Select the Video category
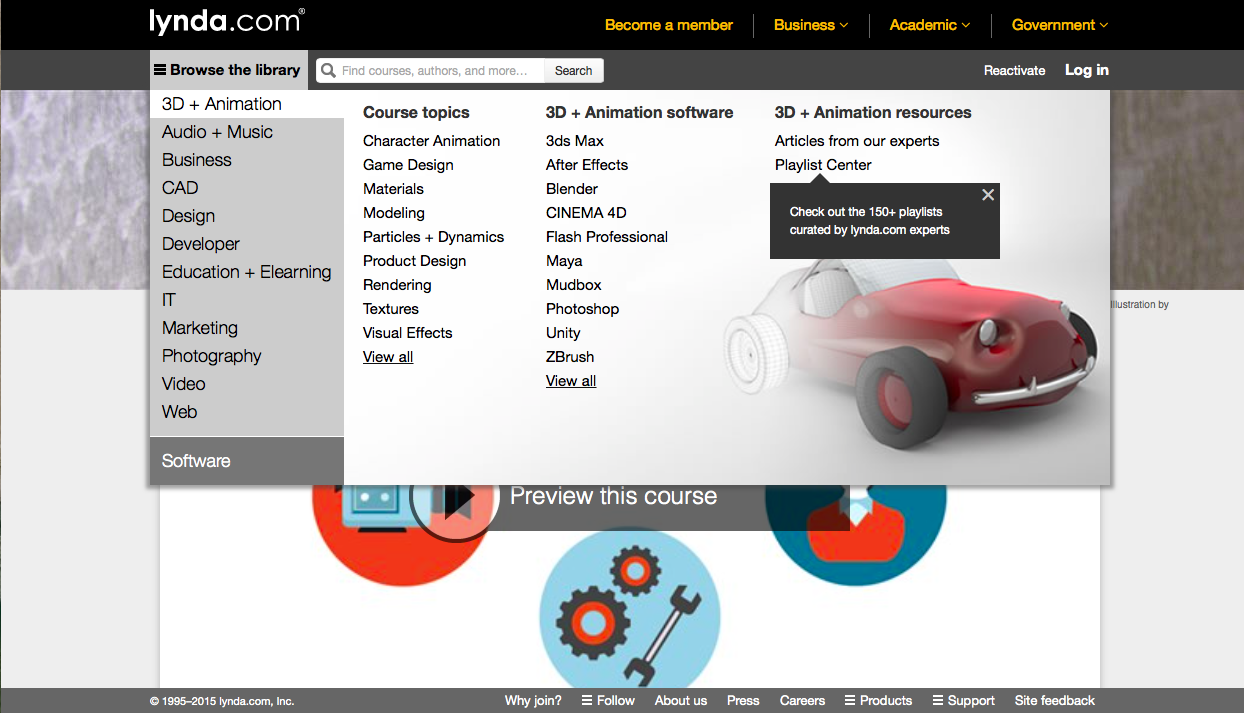 [x=247, y=384]
